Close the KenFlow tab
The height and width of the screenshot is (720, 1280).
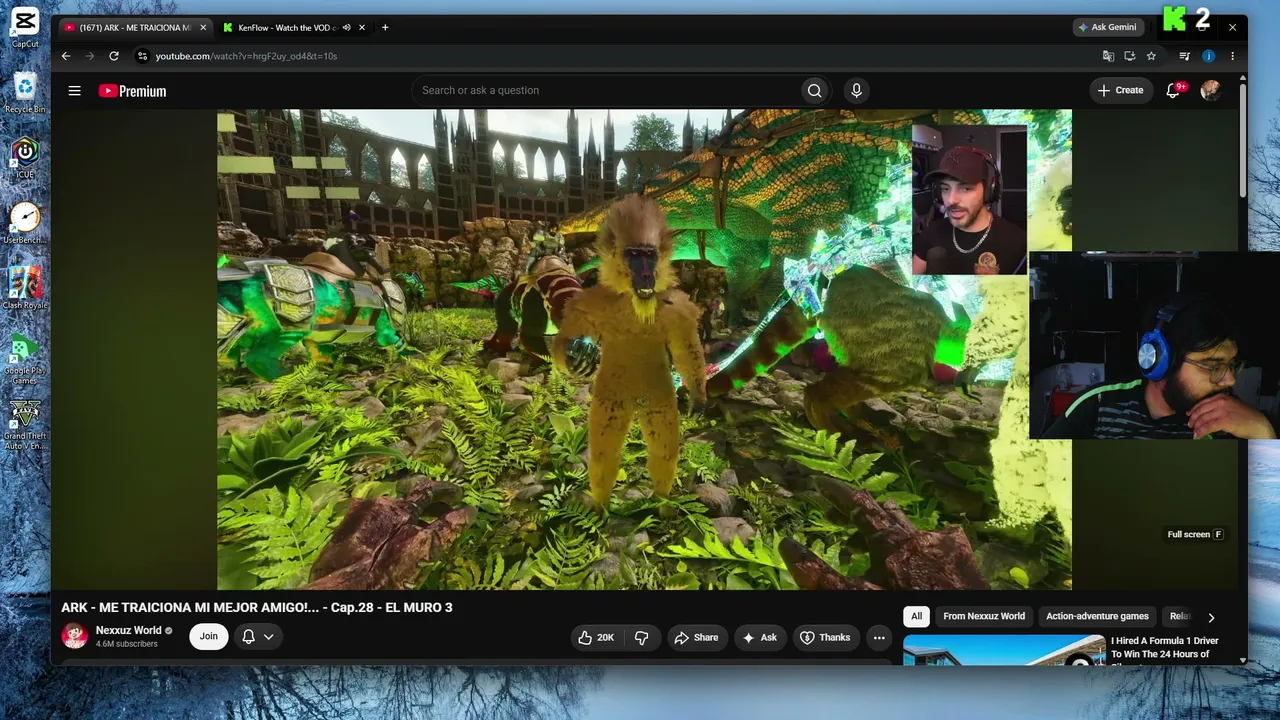[361, 28]
